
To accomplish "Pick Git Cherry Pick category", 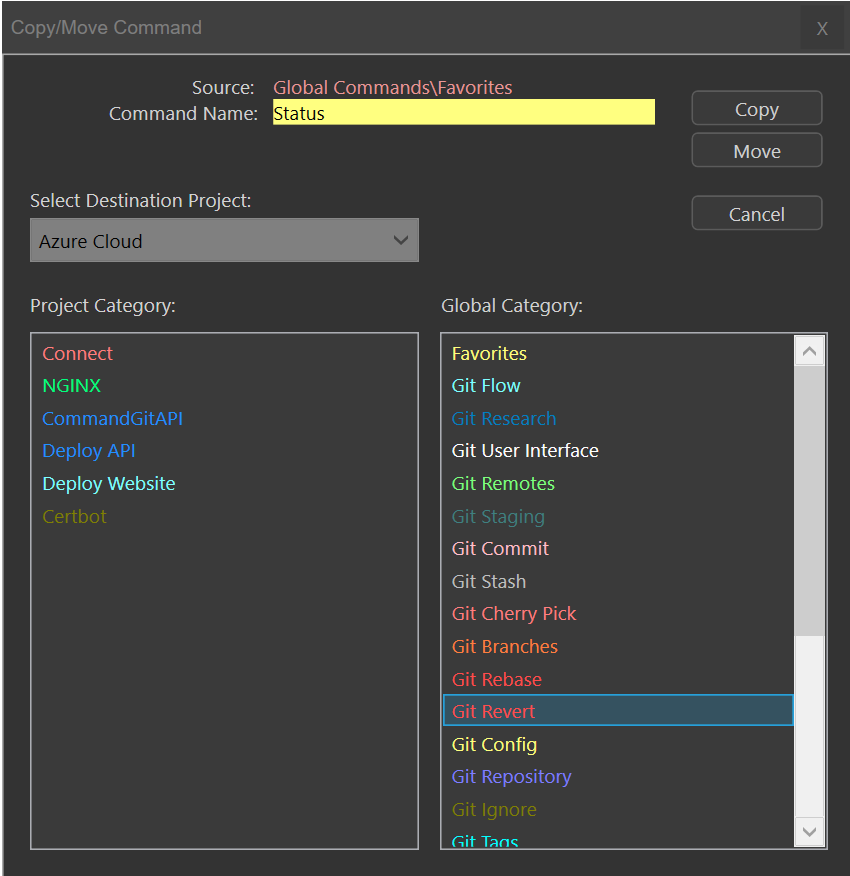I will tap(514, 614).
